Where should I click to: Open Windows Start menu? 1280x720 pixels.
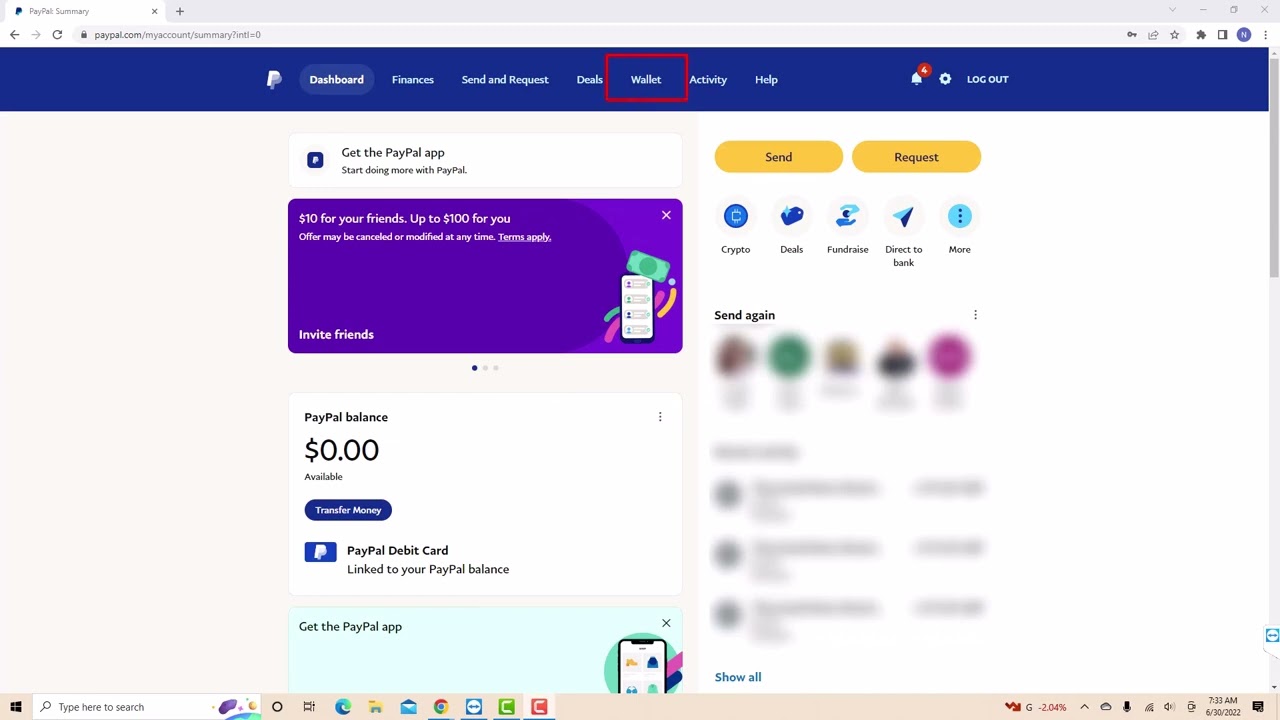point(16,707)
